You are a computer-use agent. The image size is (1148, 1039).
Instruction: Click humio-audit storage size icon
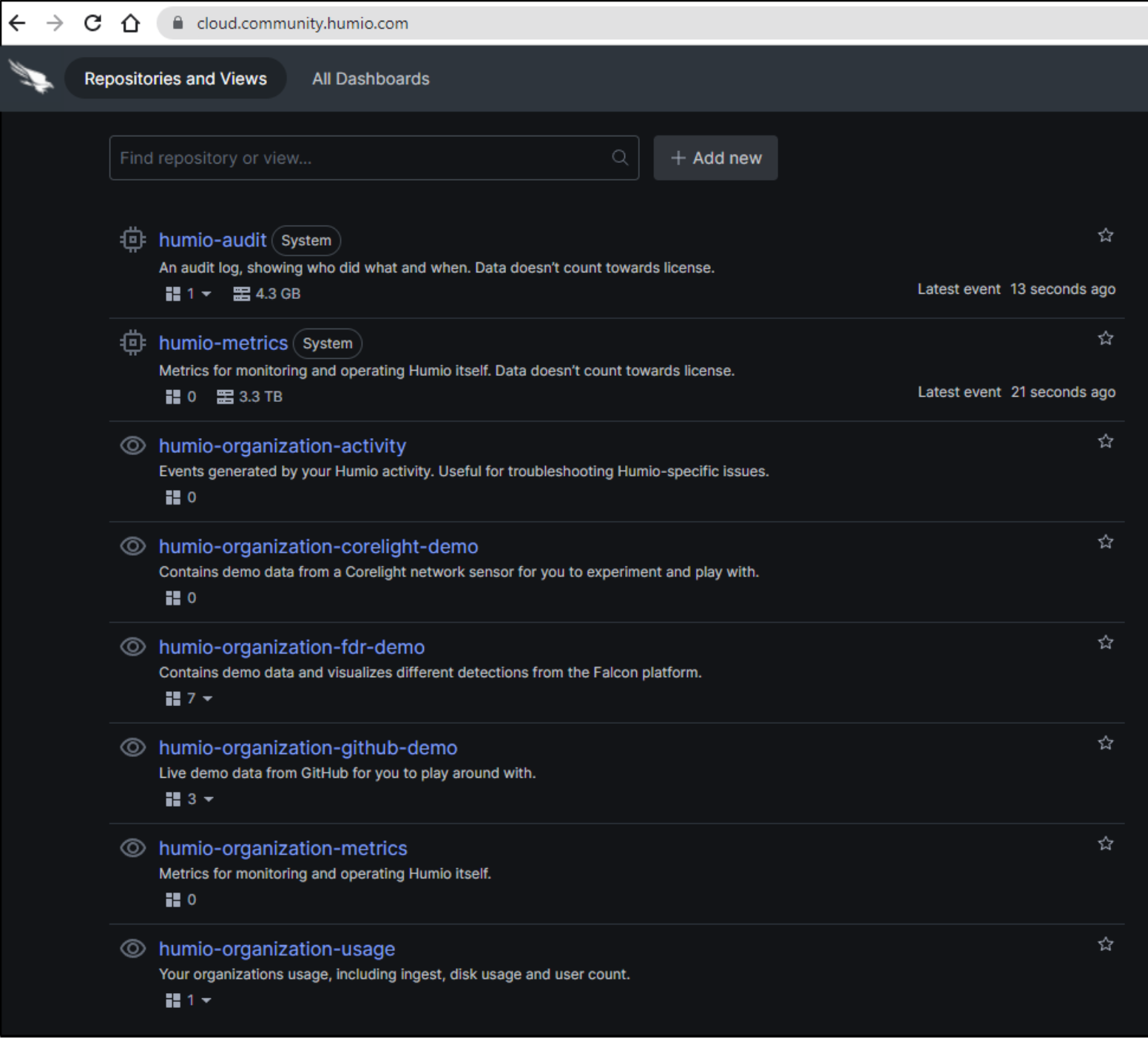click(x=242, y=294)
